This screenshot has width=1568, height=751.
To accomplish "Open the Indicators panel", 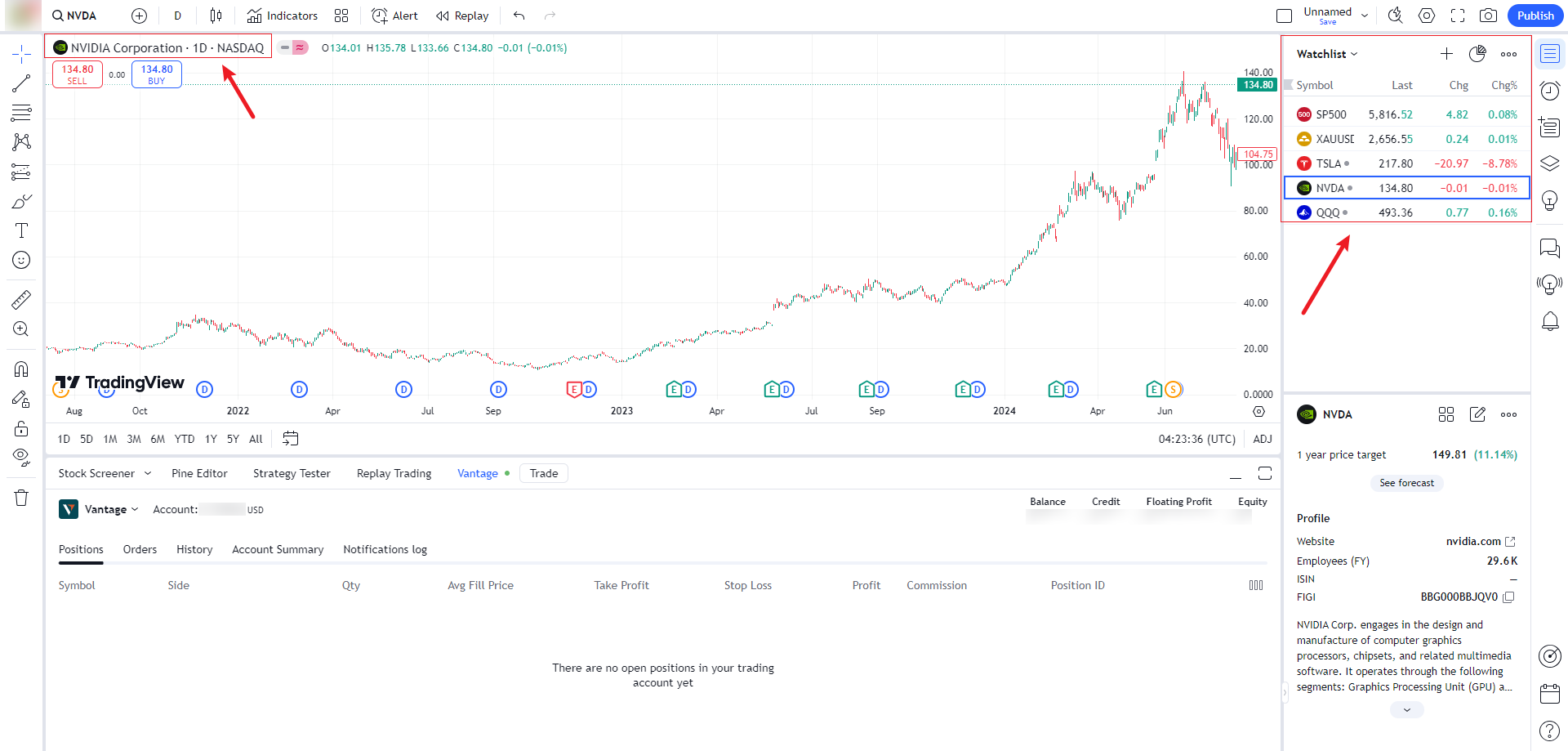I will (283, 16).
